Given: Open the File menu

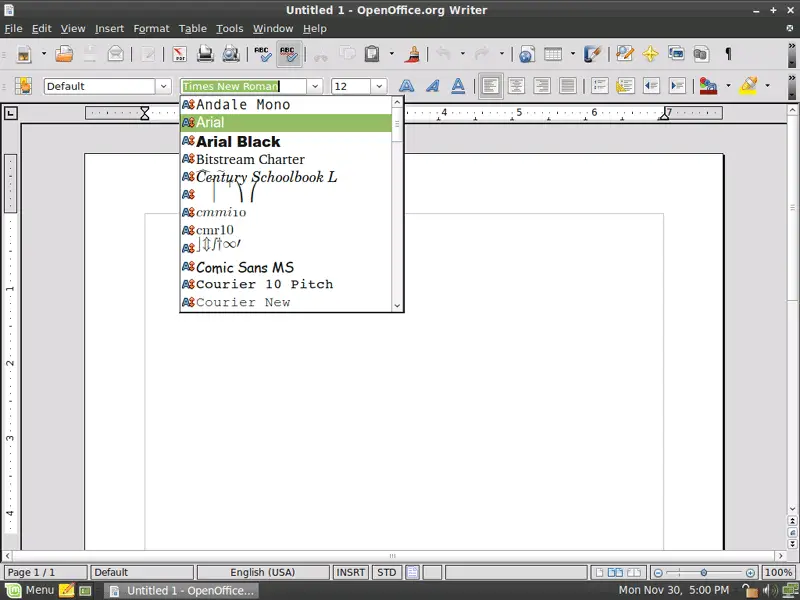Looking at the screenshot, I should pyautogui.click(x=13, y=29).
